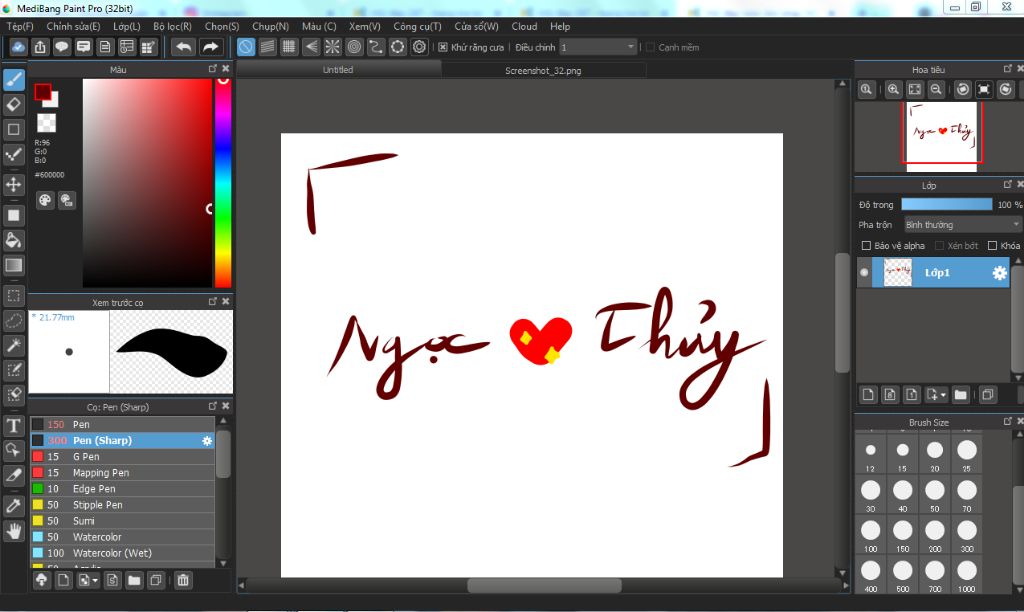Activate the rectangular Select tool
The width and height of the screenshot is (1024, 612).
[14, 295]
